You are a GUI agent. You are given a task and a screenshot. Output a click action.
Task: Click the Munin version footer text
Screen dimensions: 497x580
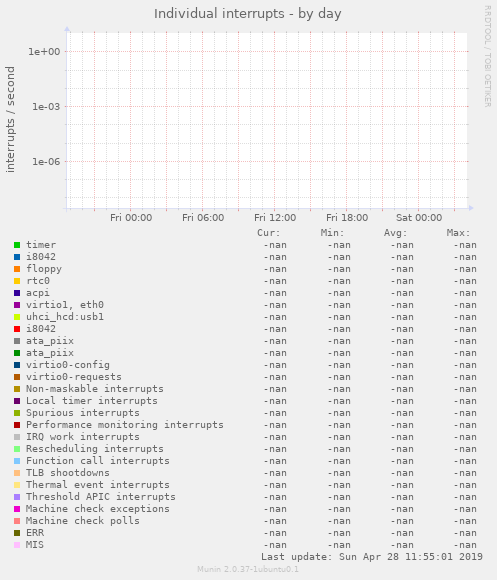[x=248, y=569]
